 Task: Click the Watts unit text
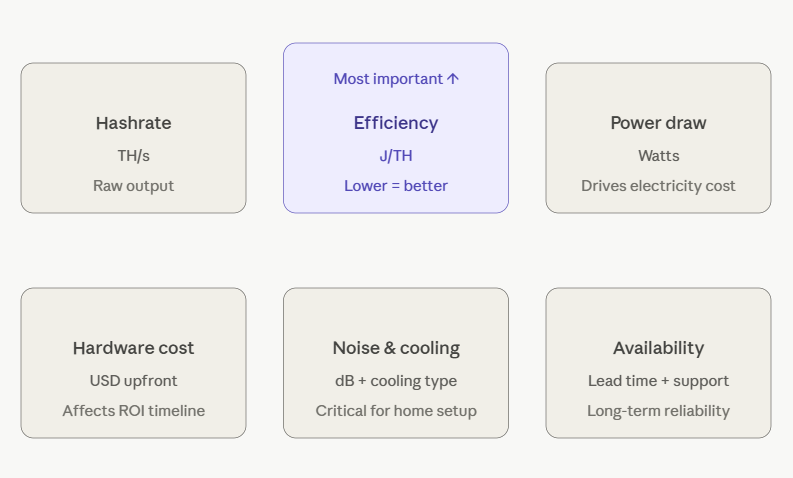point(658,156)
